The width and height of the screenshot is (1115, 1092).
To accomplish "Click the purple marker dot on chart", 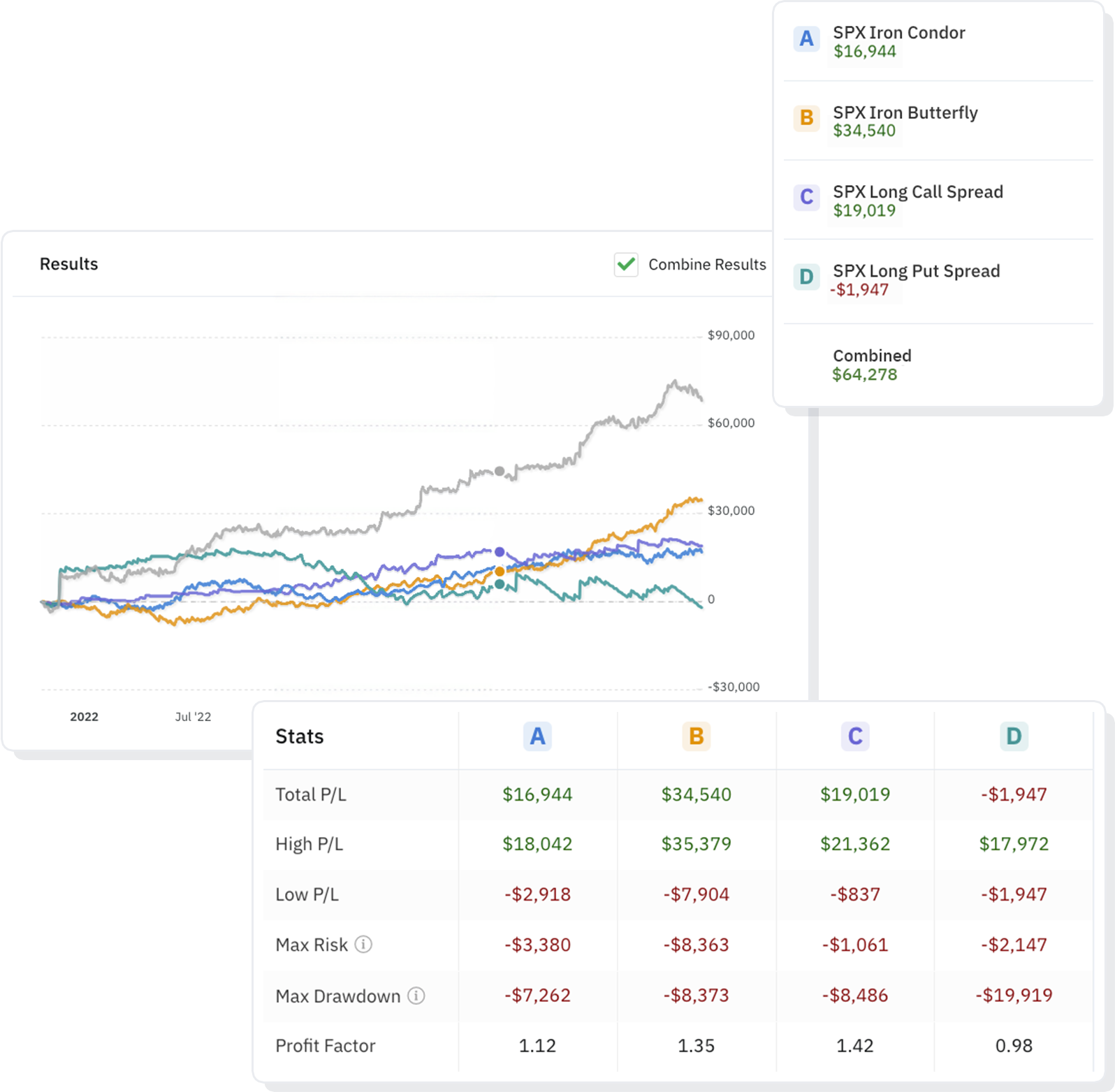I will pyautogui.click(x=500, y=552).
